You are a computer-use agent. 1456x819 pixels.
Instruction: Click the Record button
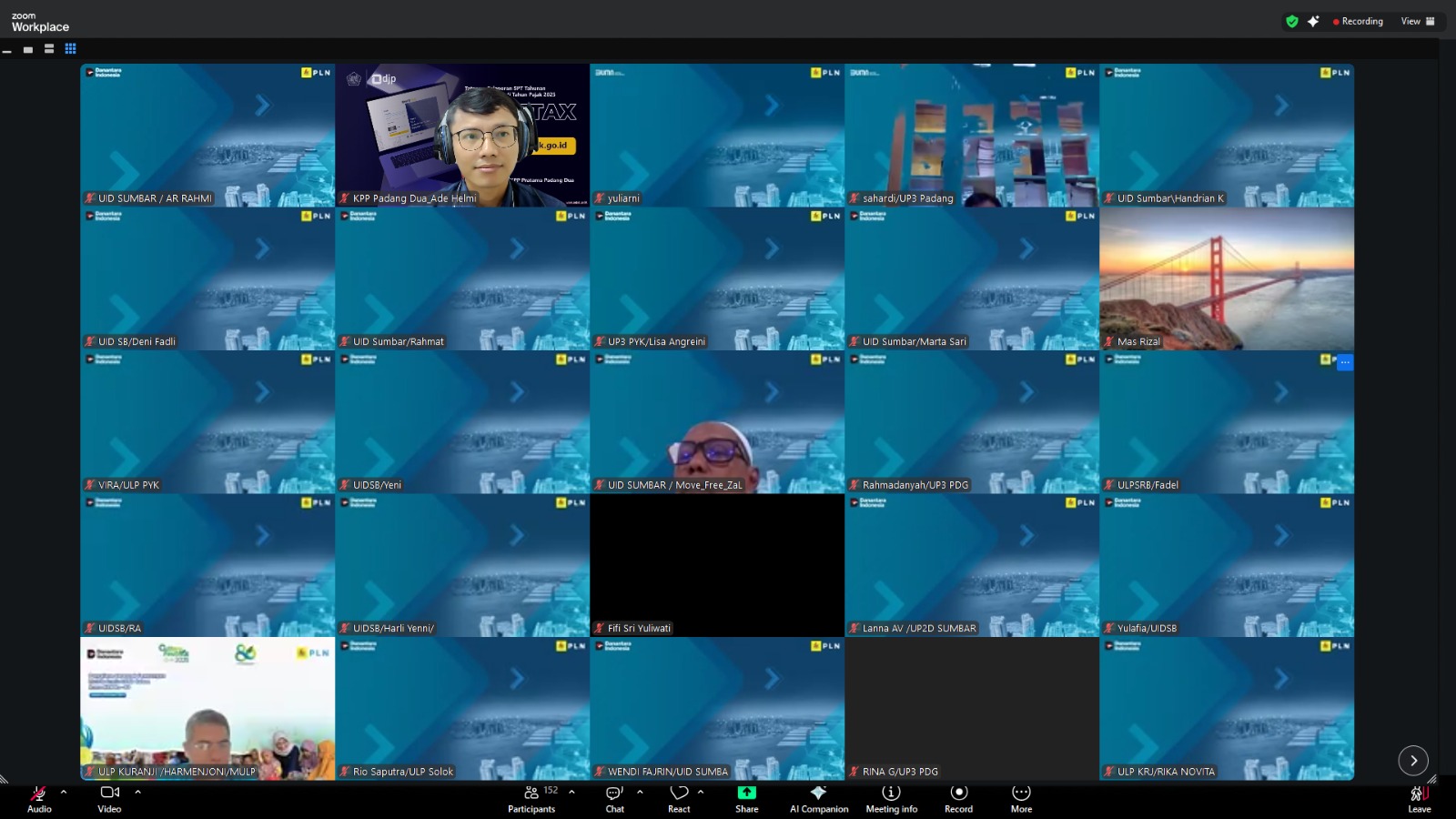point(958,797)
